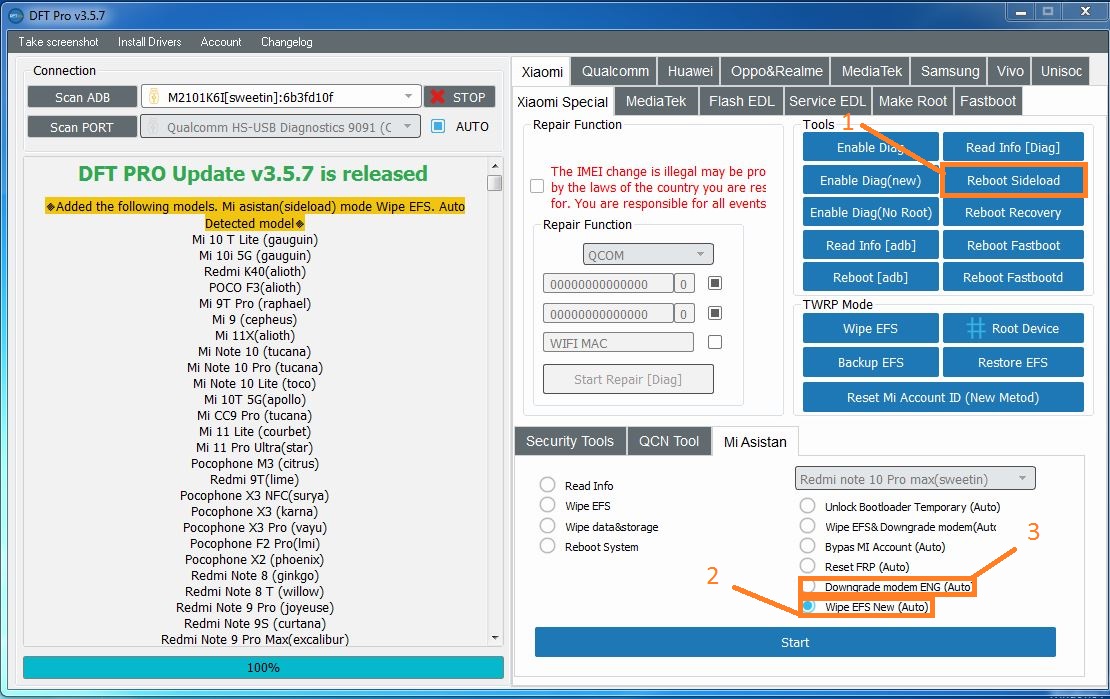Switch to the Unisoc tab
Viewport: 1110px width, 699px height.
(x=1060, y=71)
